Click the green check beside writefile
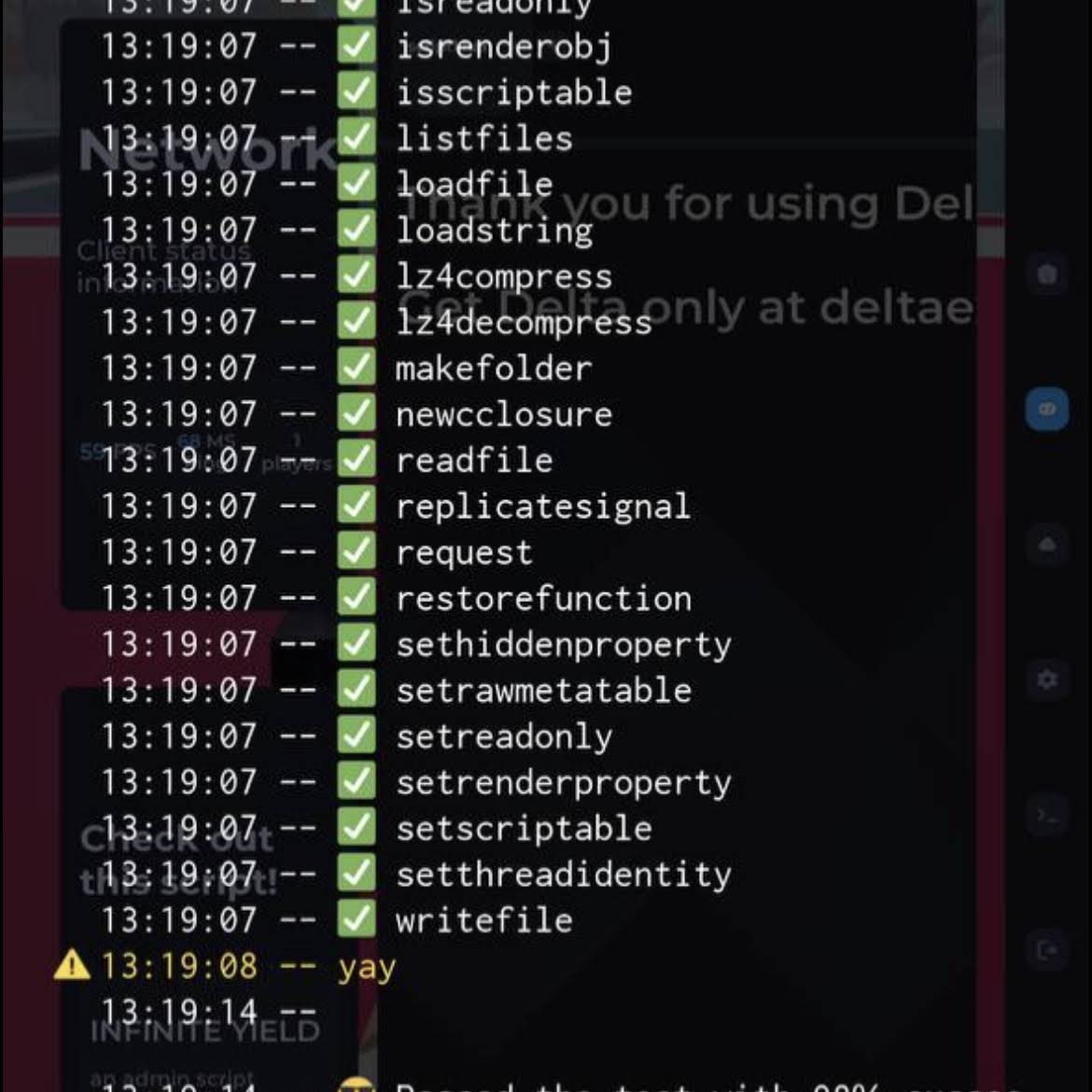This screenshot has height=1092, width=1092. click(356, 919)
